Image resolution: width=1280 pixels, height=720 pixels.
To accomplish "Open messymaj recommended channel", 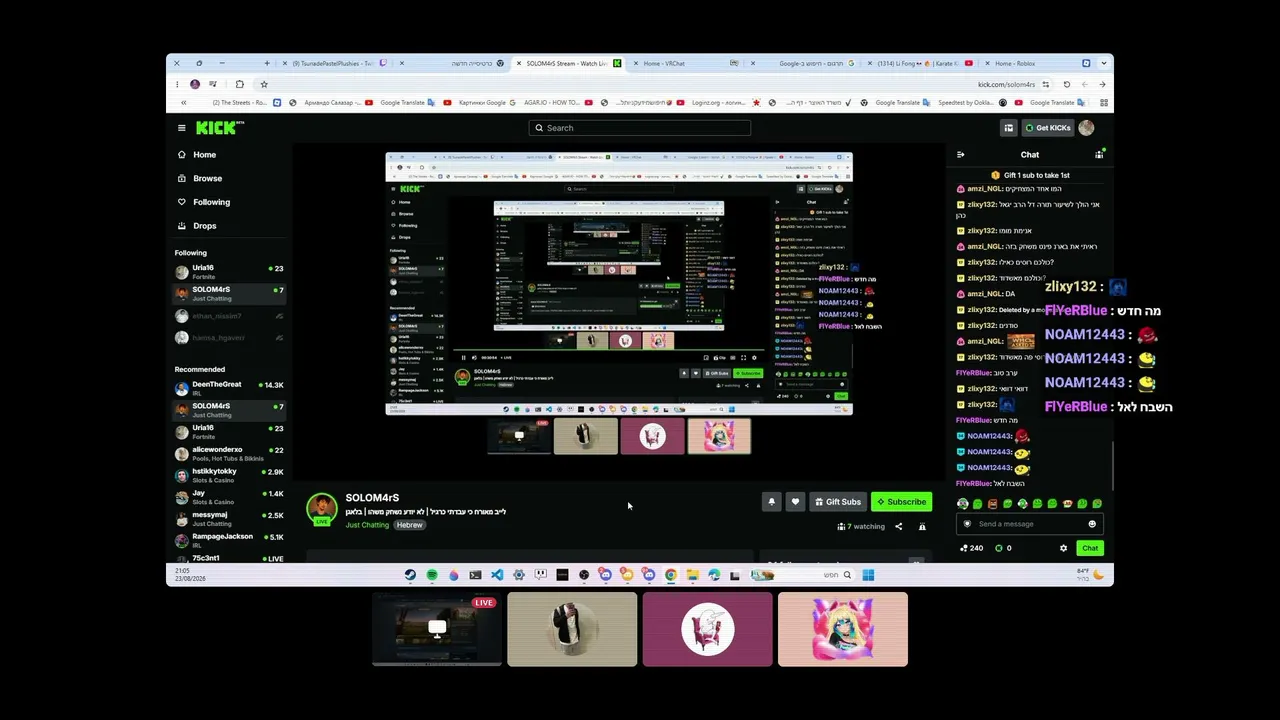I will (229, 519).
